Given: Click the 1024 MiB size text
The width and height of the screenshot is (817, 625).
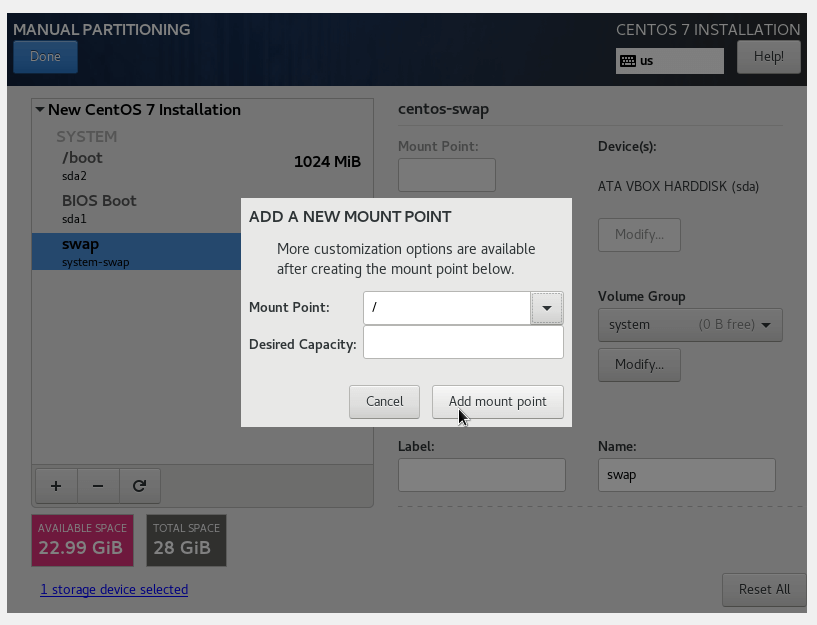Looking at the screenshot, I should [x=327, y=162].
